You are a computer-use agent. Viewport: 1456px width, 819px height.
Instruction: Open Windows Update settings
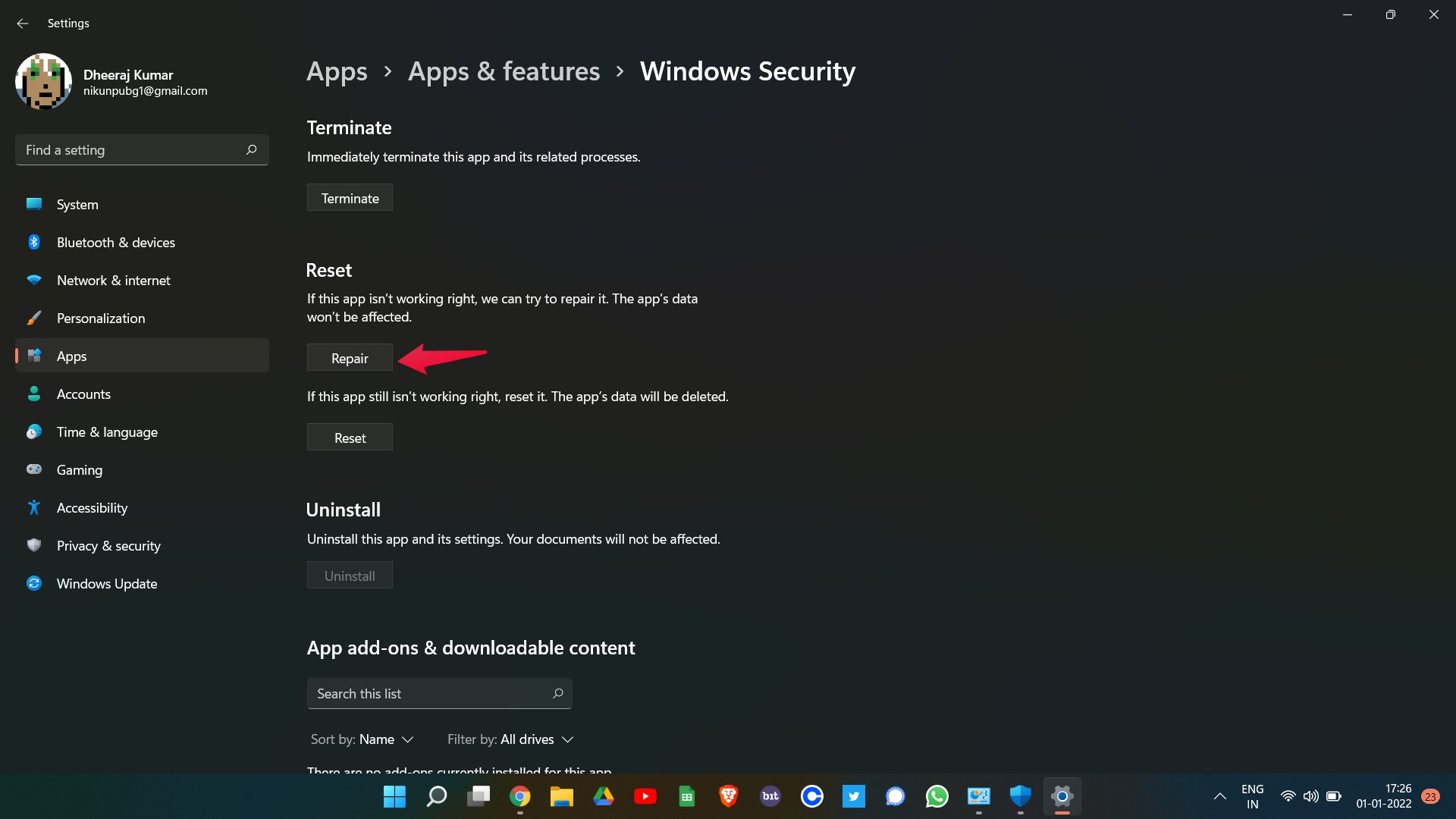coord(106,583)
